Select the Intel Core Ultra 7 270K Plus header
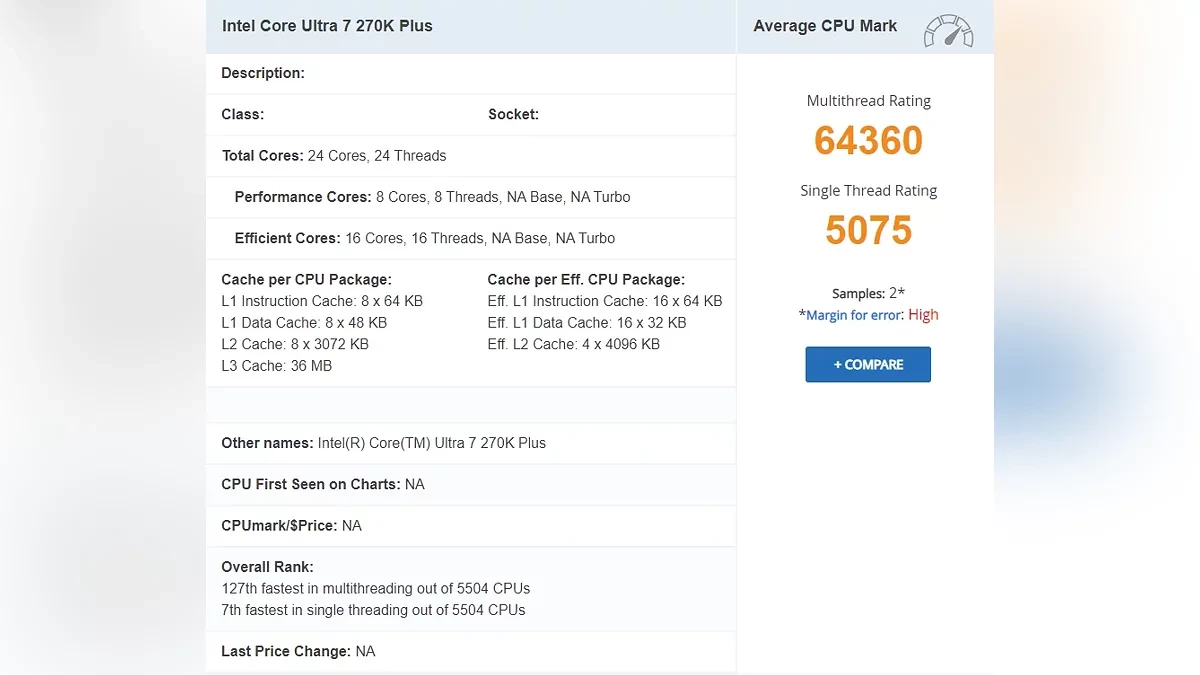The image size is (1200, 675). tap(327, 25)
